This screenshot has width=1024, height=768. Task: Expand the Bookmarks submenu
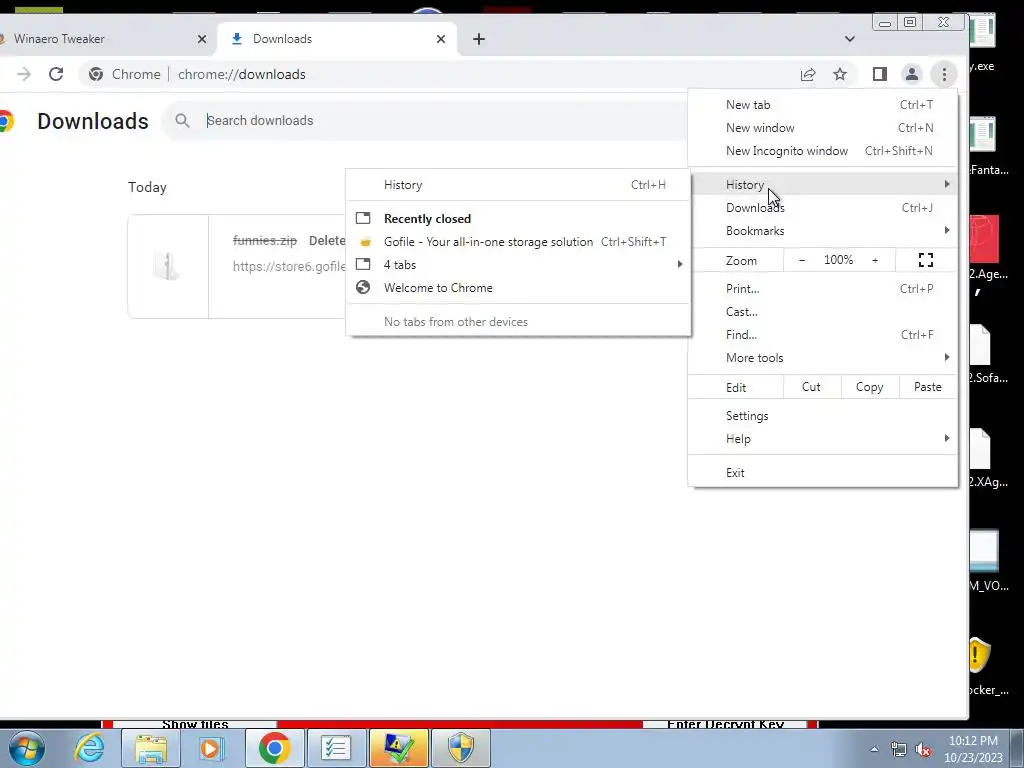pos(823,231)
